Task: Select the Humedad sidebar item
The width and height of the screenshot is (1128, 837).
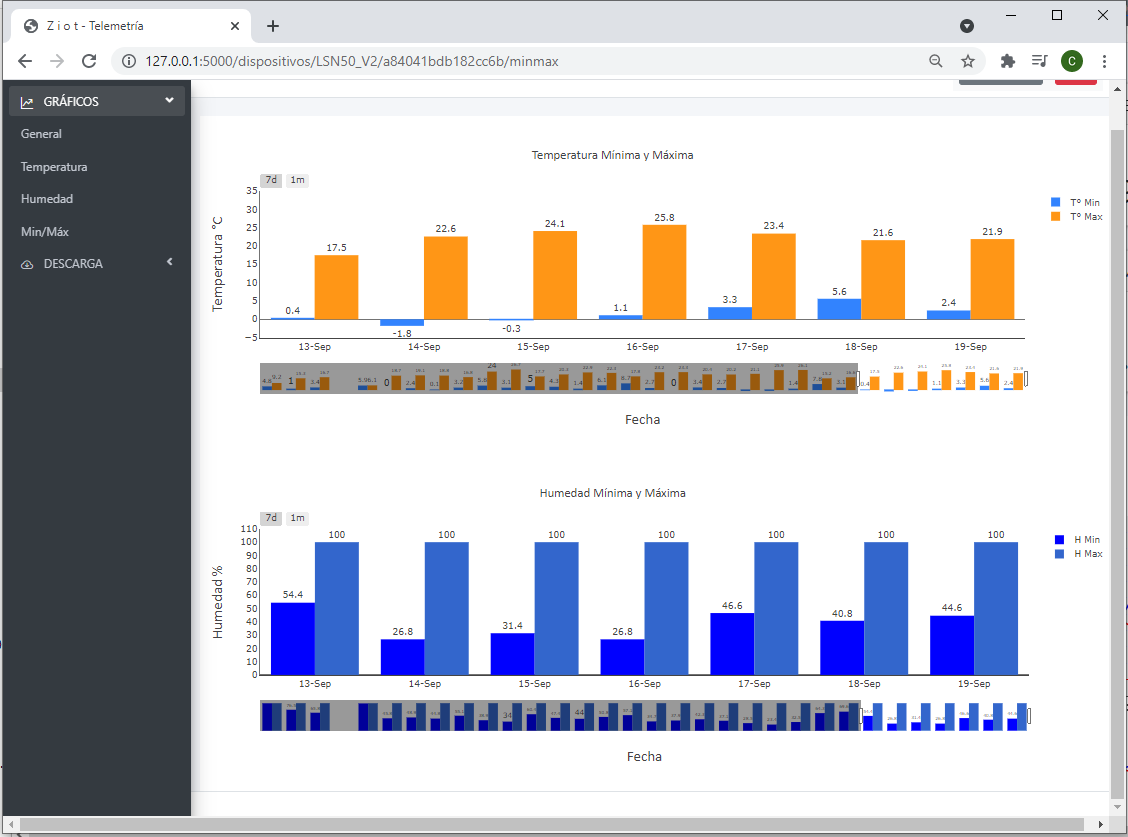Action: pyautogui.click(x=47, y=199)
